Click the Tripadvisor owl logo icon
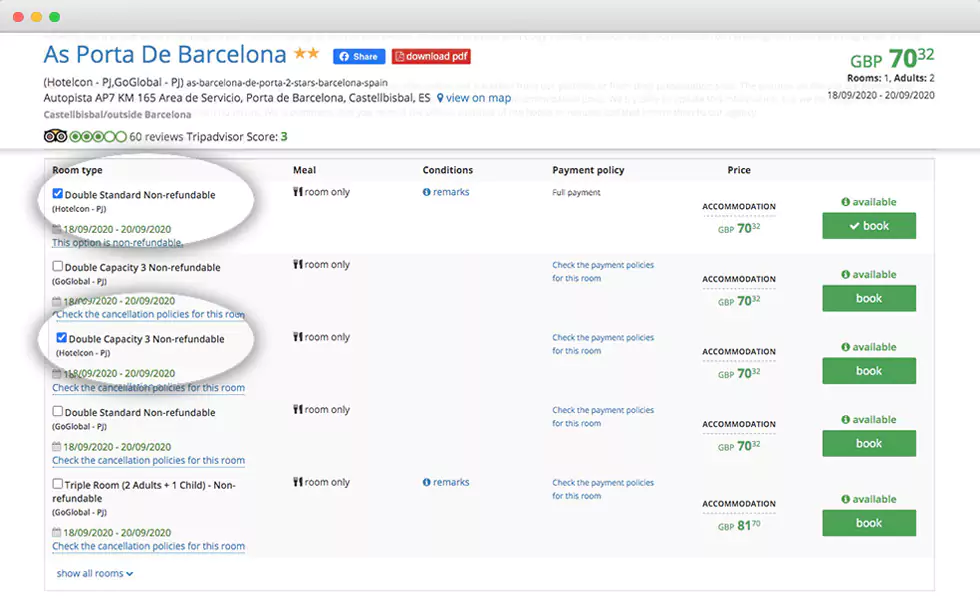Viewport: 980px width, 600px height. point(55,136)
